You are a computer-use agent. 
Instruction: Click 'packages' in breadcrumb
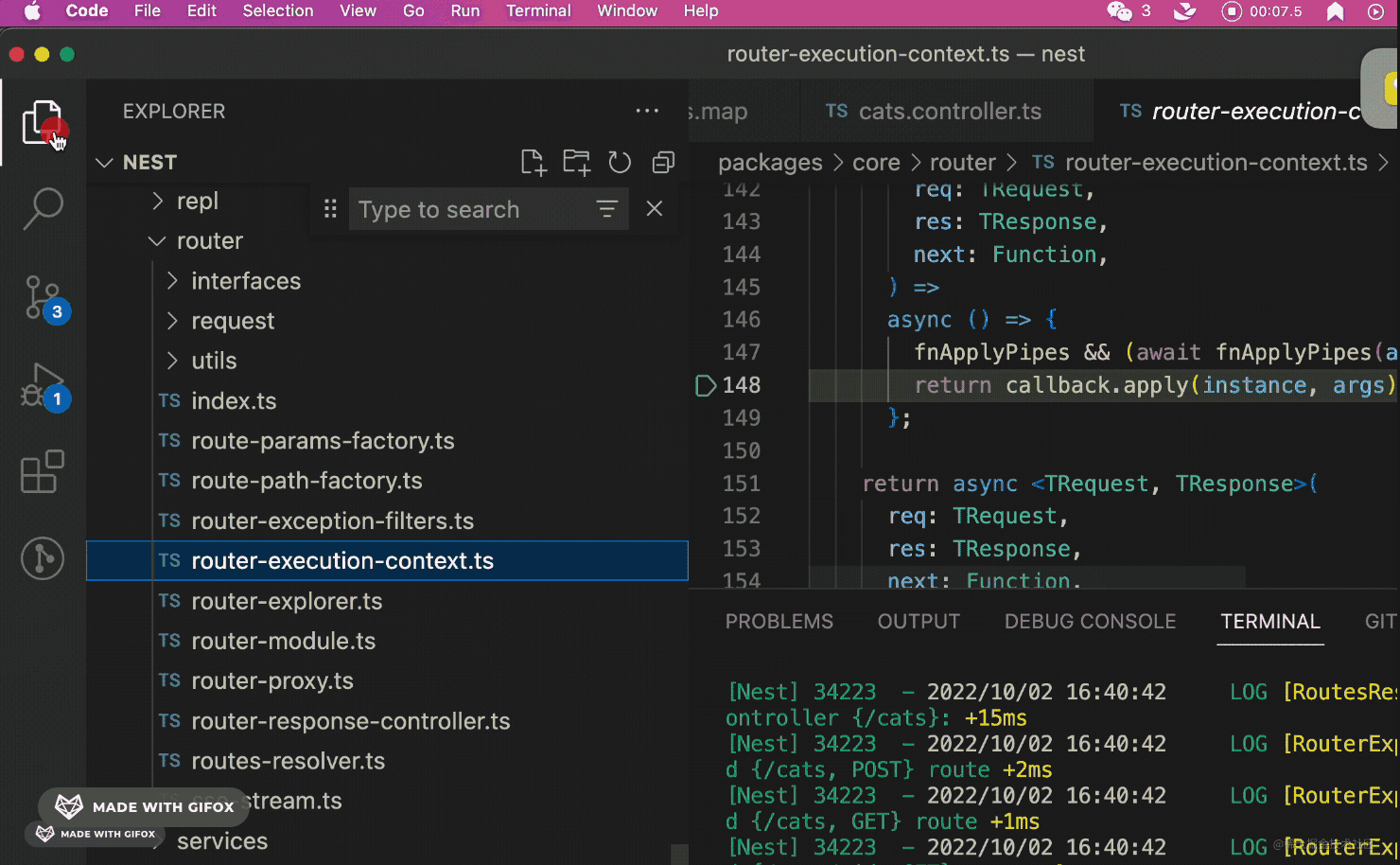[770, 163]
